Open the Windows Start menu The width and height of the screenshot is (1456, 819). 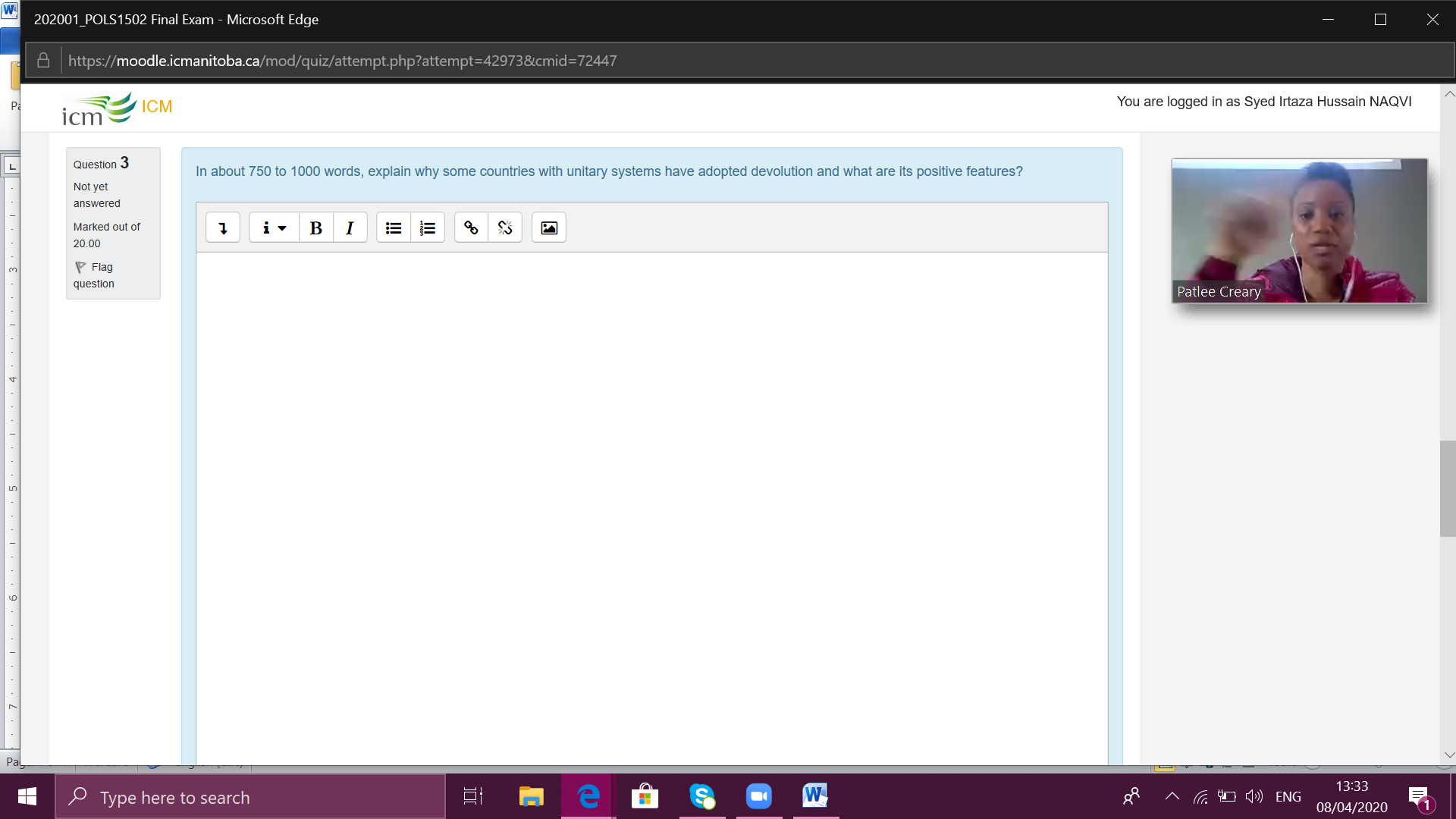tap(27, 796)
